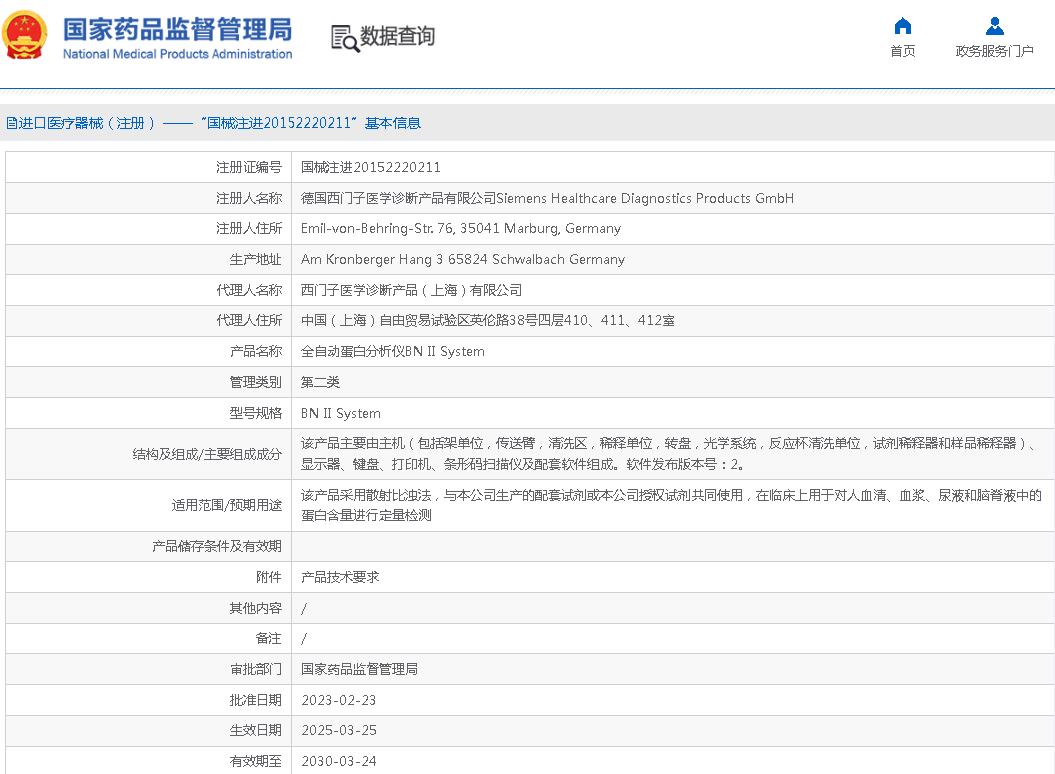Click the house-shaped 首页 icon
This screenshot has height=774, width=1055.
902,26
